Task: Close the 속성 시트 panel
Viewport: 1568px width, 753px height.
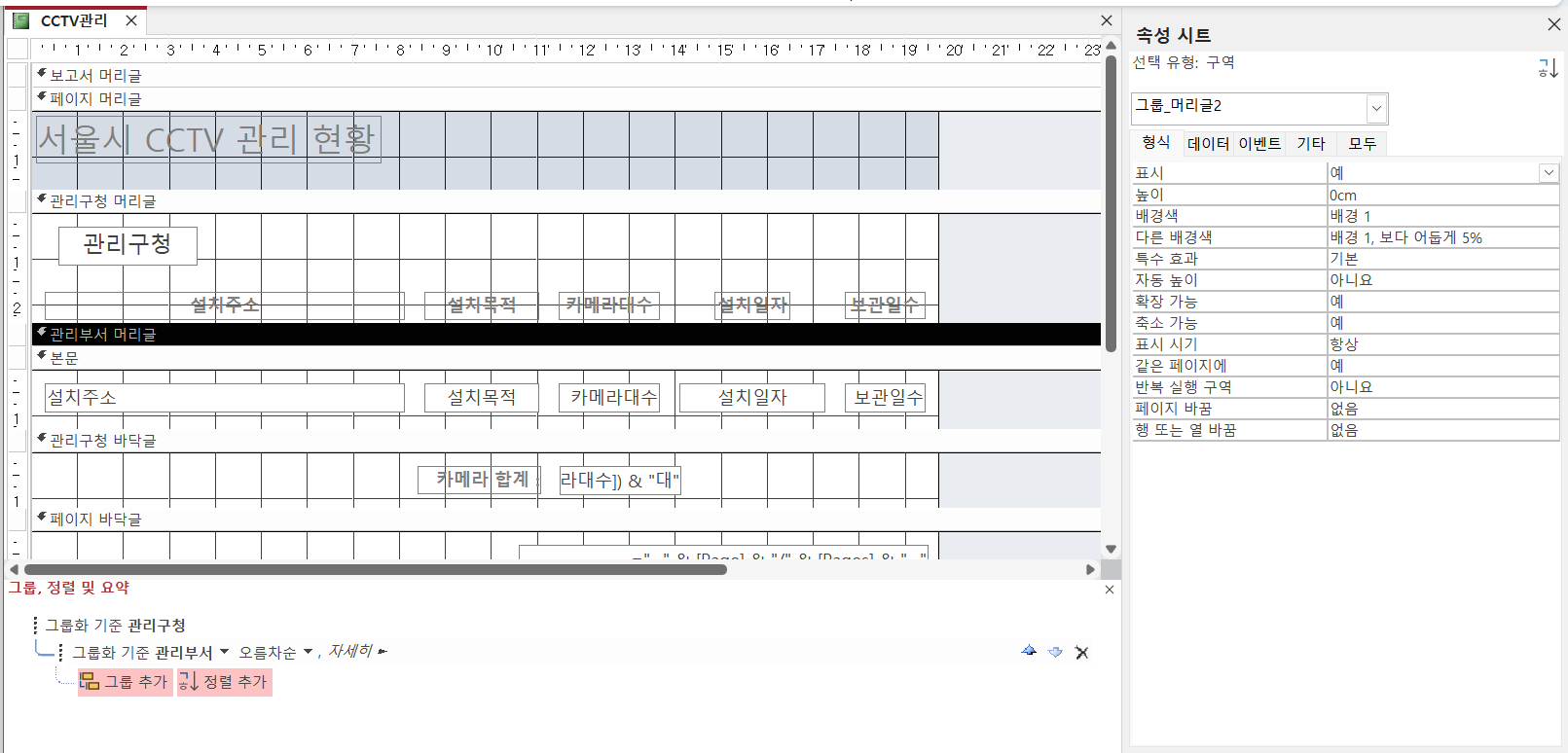Action: [x=1553, y=24]
